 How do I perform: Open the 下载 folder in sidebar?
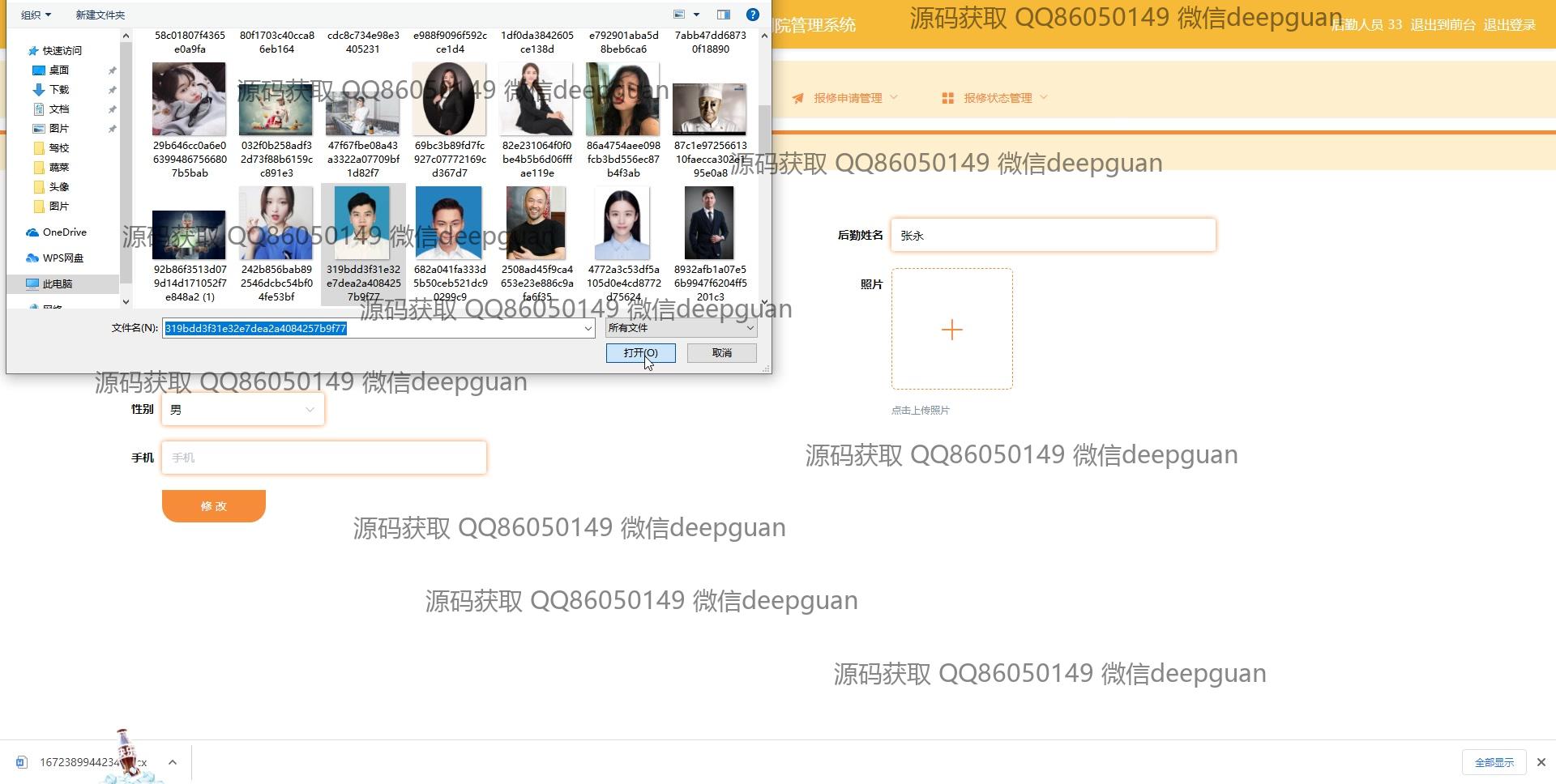tap(59, 89)
